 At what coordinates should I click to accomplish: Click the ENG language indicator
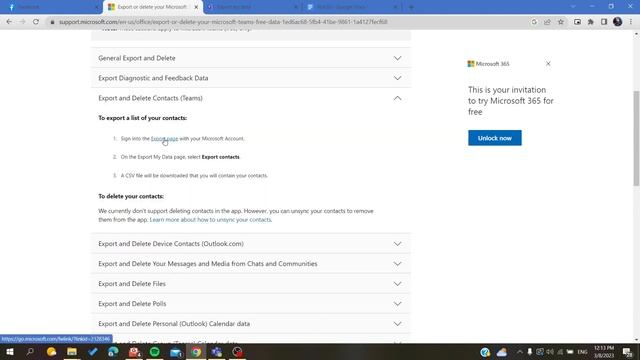582,352
